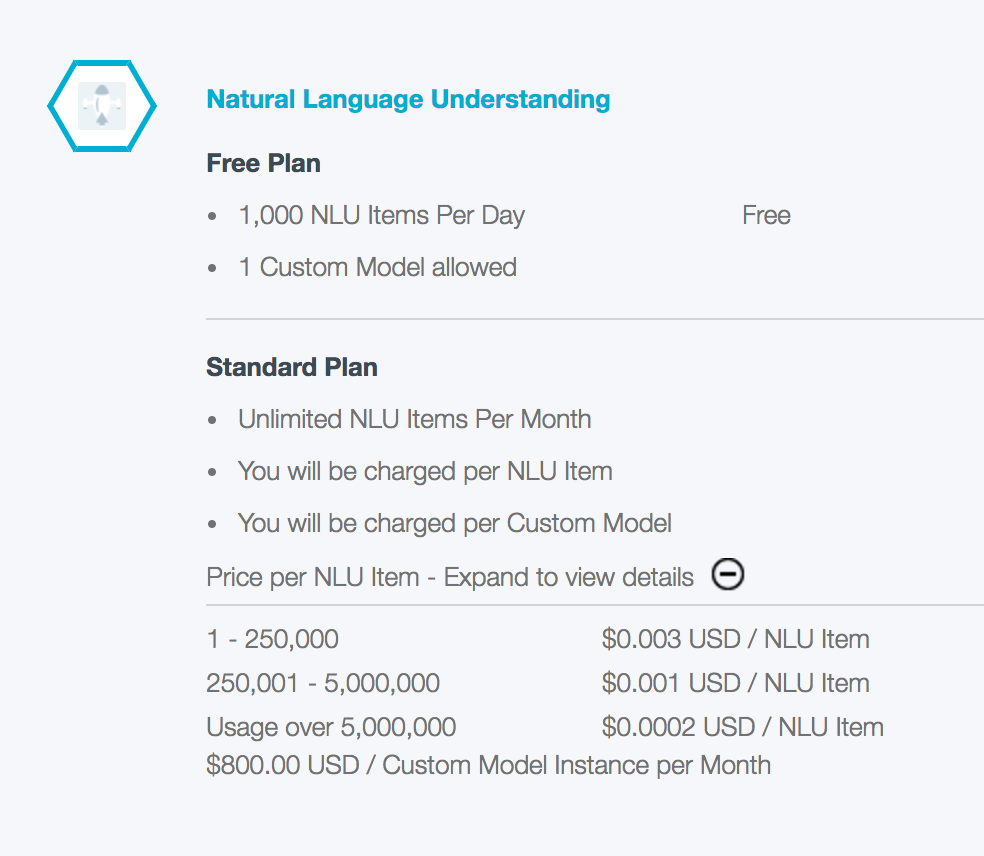
Task: Select the "Usage over 5,000,000" tier
Action: [331, 727]
